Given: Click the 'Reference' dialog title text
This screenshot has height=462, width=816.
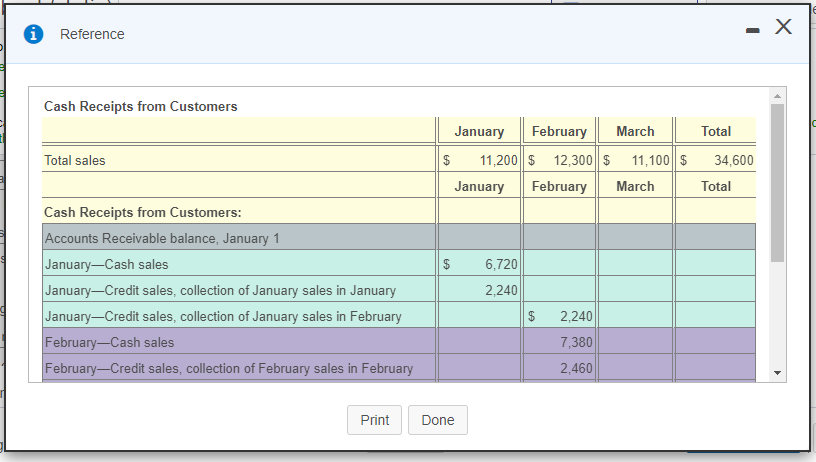Looking at the screenshot, I should point(92,34).
